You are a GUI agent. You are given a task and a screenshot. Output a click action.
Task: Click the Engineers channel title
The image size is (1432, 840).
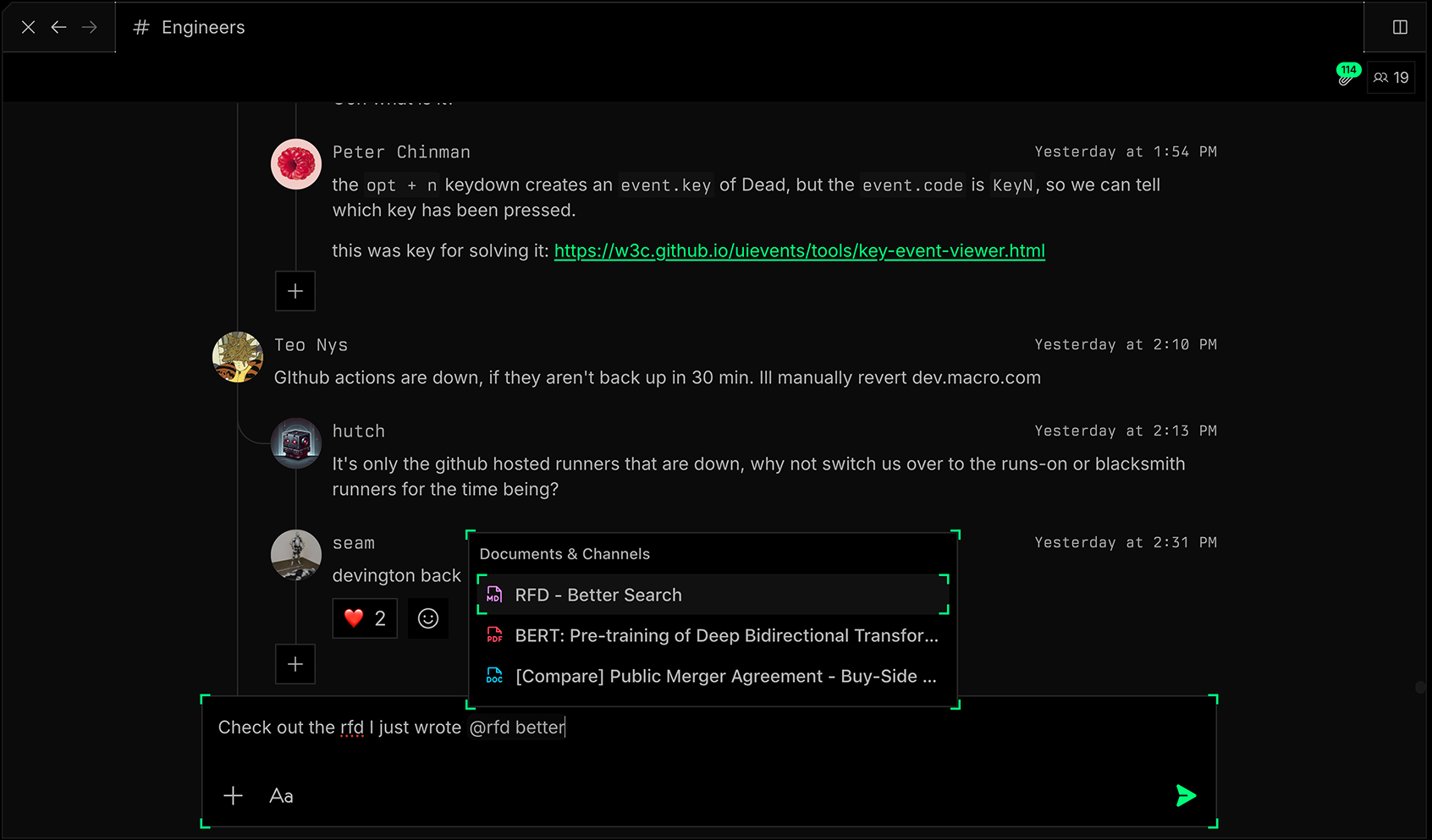(x=202, y=27)
